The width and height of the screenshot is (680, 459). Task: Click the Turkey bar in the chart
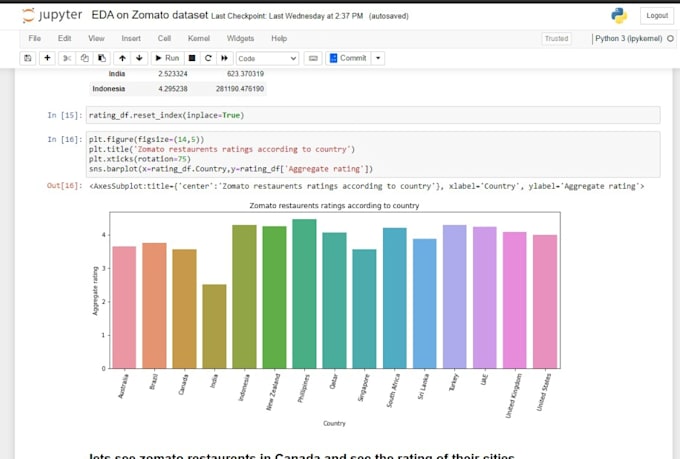pyautogui.click(x=454, y=297)
